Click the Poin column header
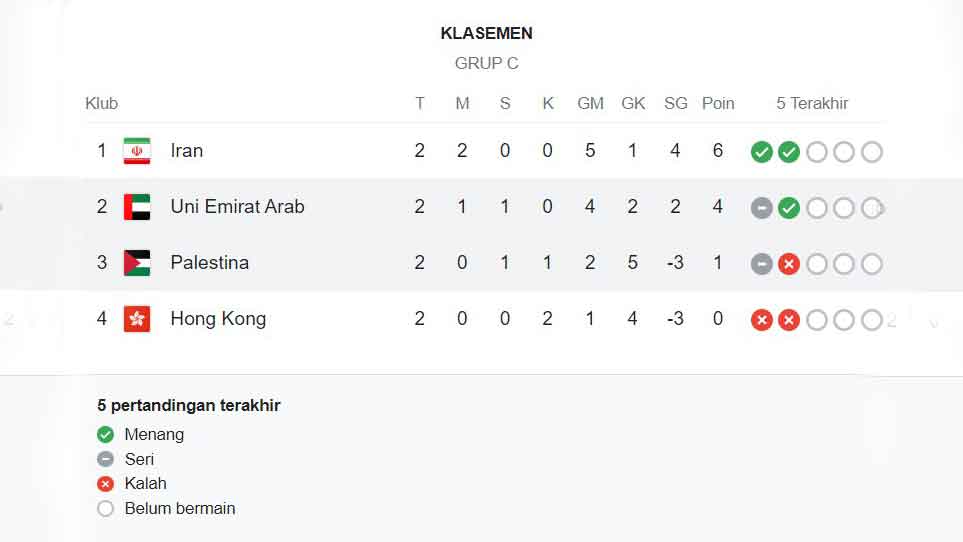 (x=718, y=103)
